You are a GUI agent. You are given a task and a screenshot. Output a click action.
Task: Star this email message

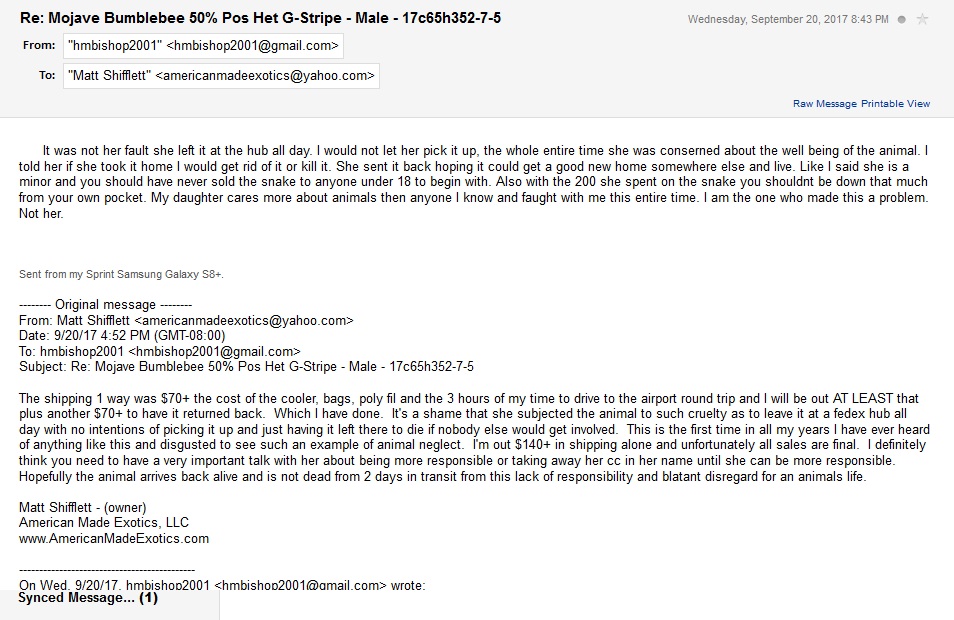click(x=922, y=19)
